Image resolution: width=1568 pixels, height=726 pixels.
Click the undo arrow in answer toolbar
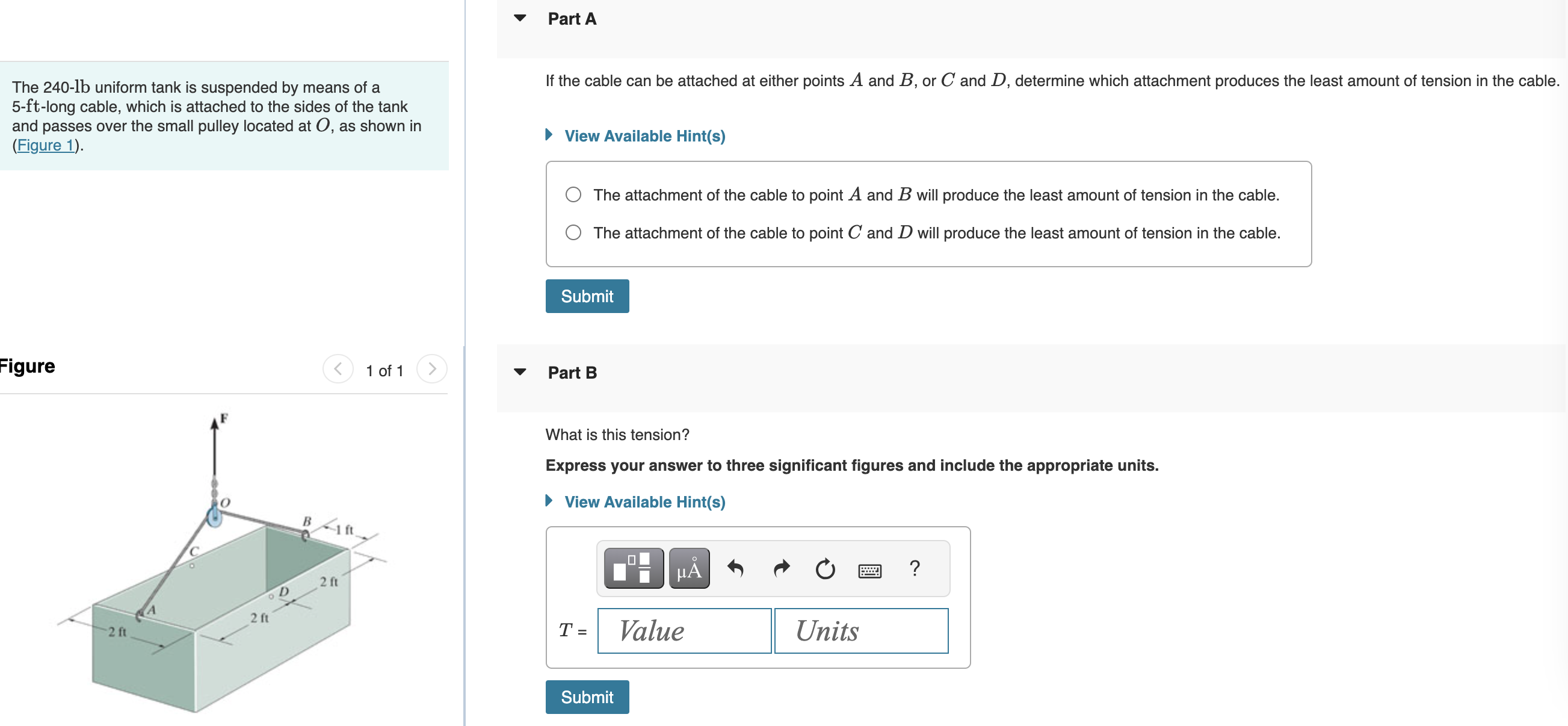[736, 568]
